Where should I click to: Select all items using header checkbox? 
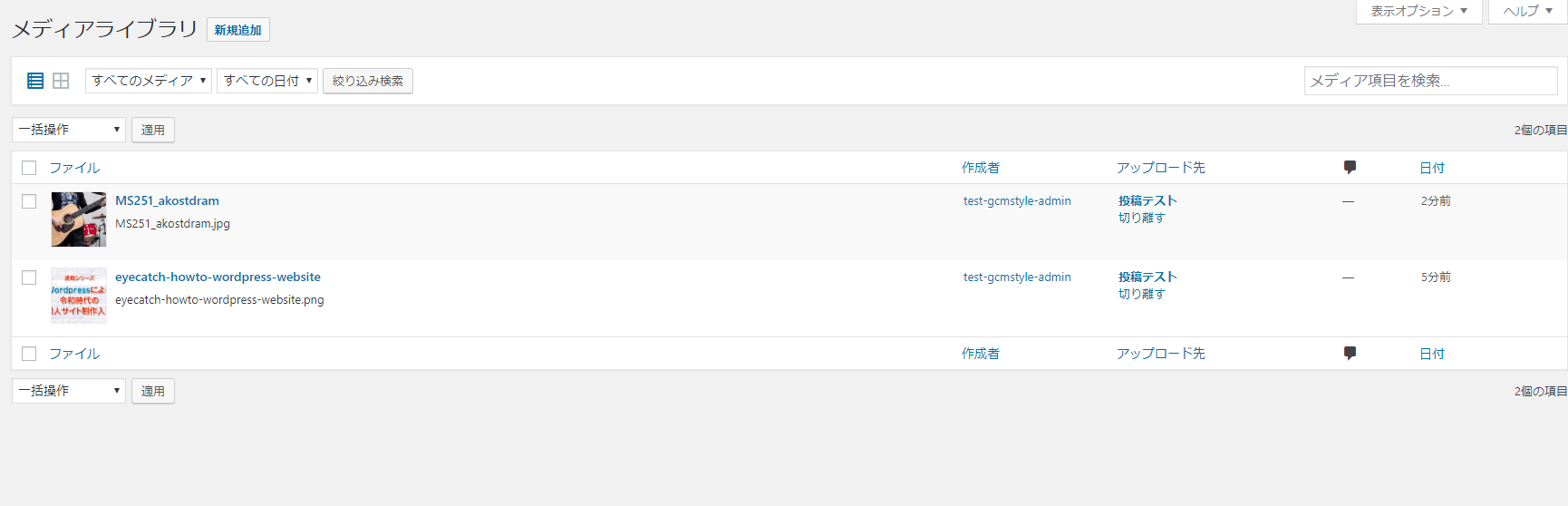tap(29, 168)
